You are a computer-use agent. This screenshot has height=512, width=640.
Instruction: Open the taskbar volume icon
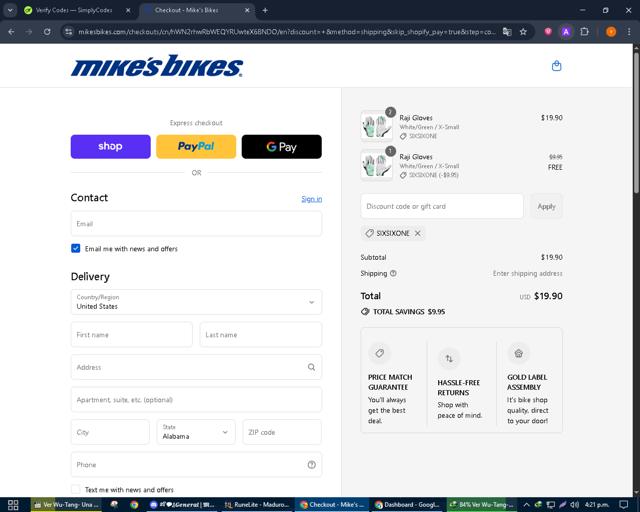574,505
